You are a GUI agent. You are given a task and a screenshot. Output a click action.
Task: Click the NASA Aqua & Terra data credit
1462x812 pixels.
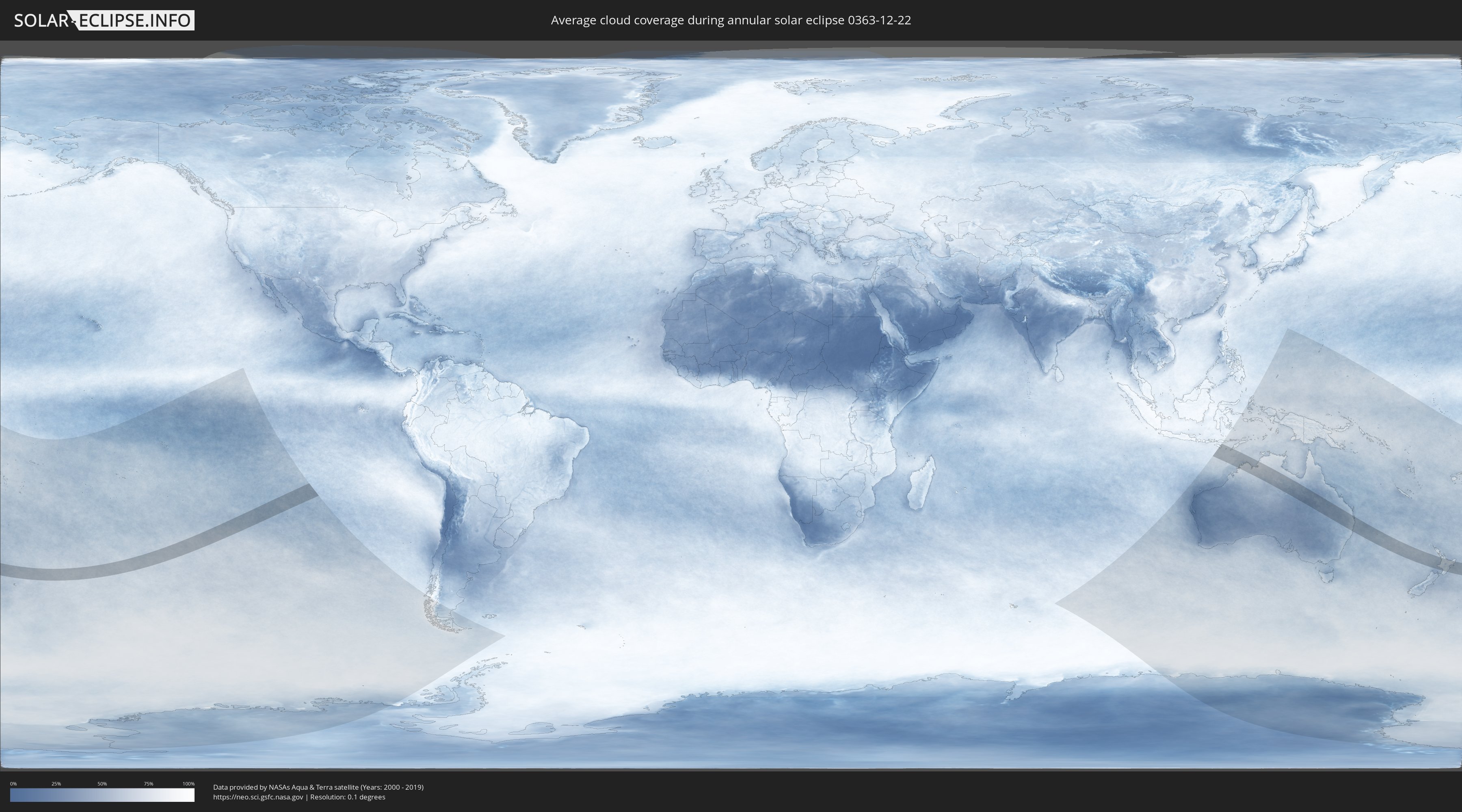coord(318,787)
